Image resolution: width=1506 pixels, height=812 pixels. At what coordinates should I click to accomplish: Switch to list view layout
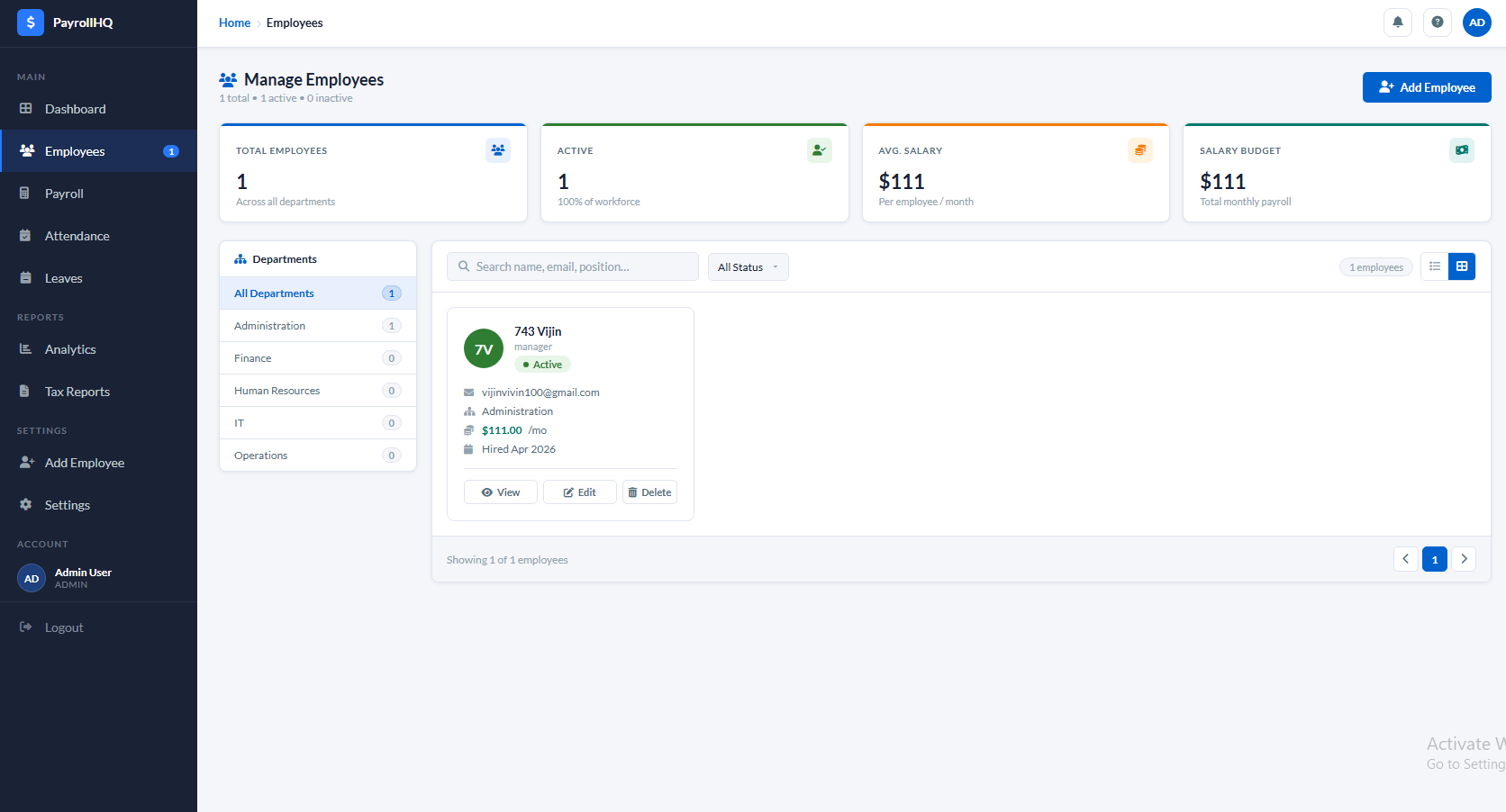click(1435, 266)
